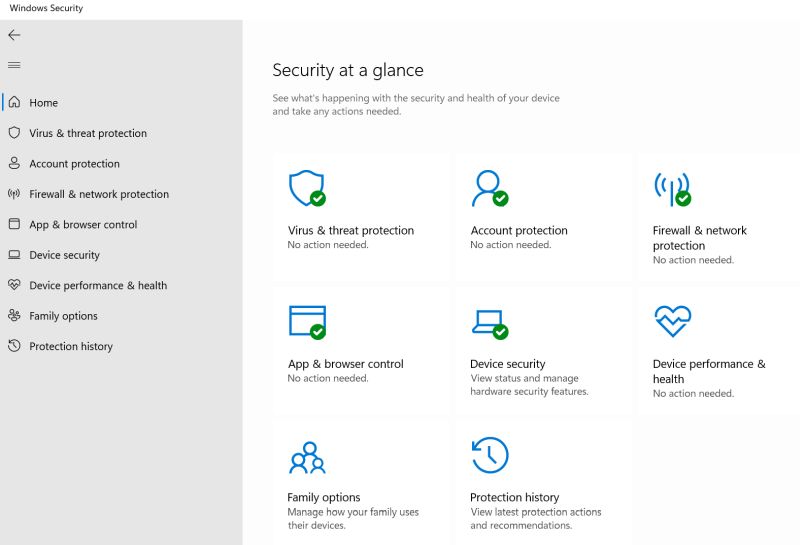This screenshot has width=800, height=545.
Task: Click the Device security laptop icon in sidebar
Action: 14,255
